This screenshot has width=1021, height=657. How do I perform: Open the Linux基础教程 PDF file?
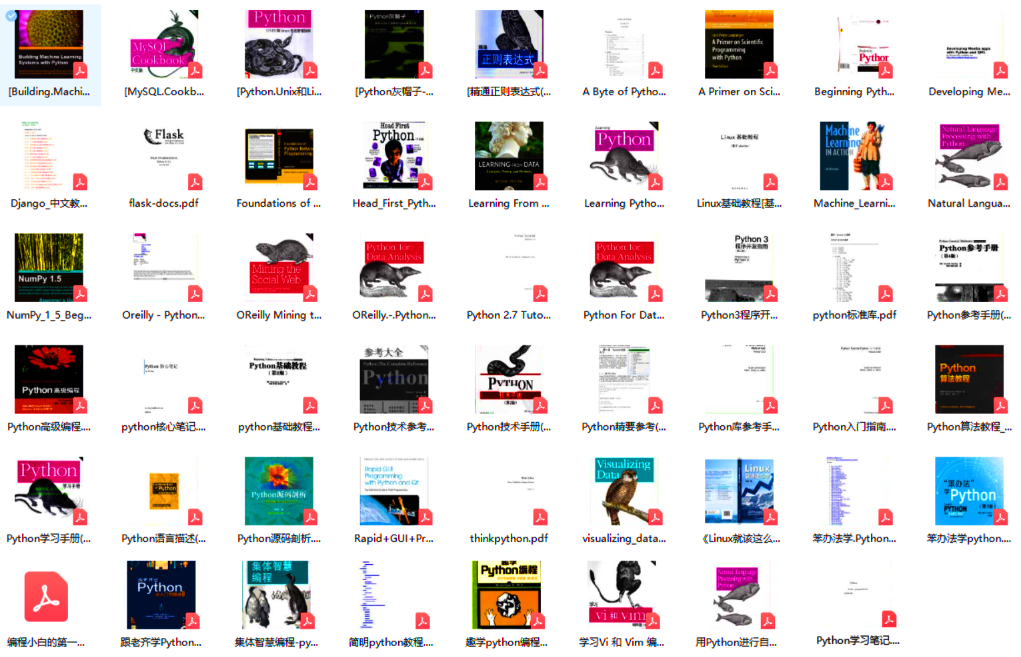740,156
